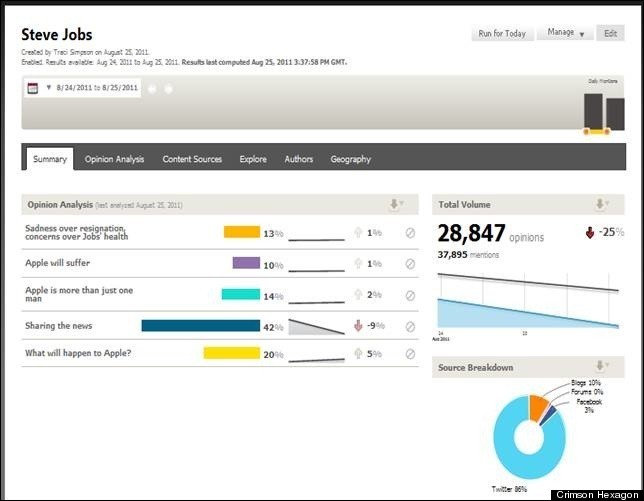This screenshot has height=501, width=644.
Task: Go to next date range arrow
Action: pyautogui.click(x=168, y=89)
